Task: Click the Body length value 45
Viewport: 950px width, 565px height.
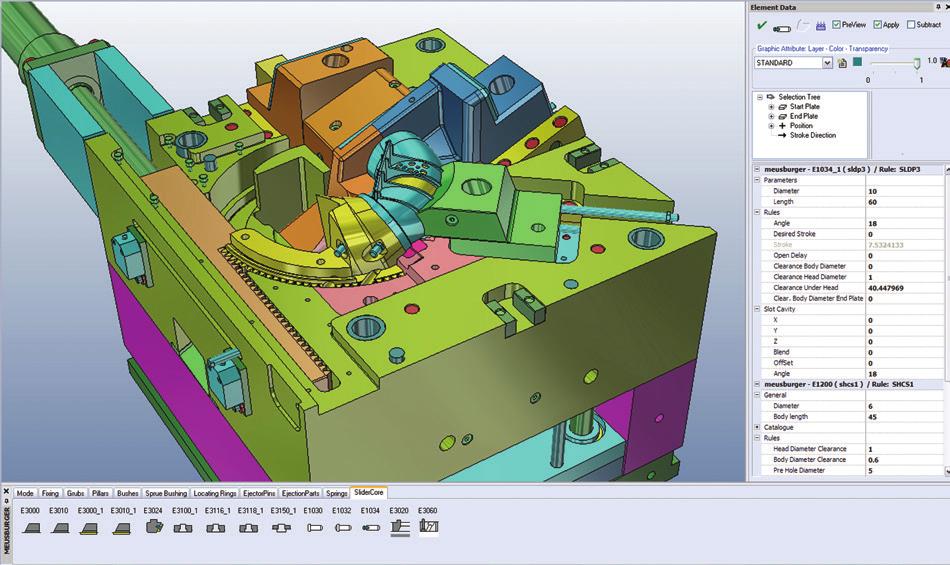Action: [x=905, y=417]
